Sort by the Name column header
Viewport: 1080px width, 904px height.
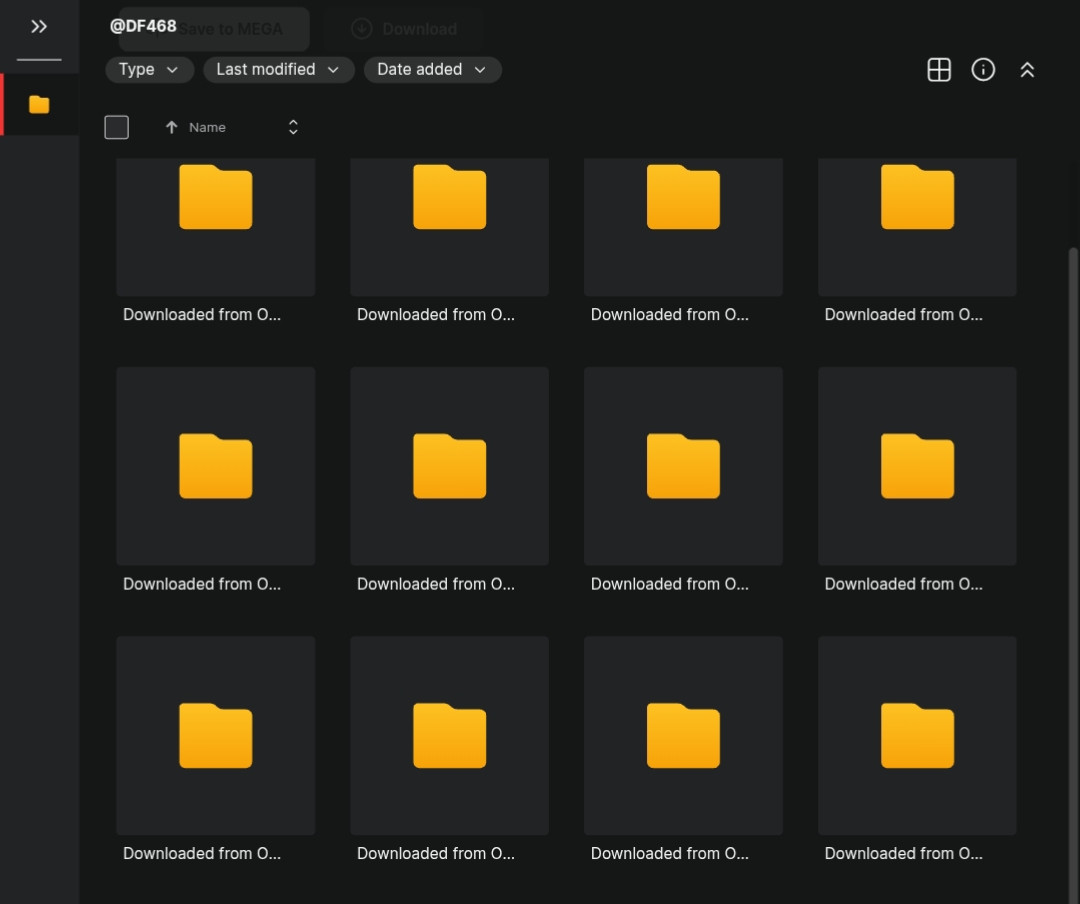point(207,127)
